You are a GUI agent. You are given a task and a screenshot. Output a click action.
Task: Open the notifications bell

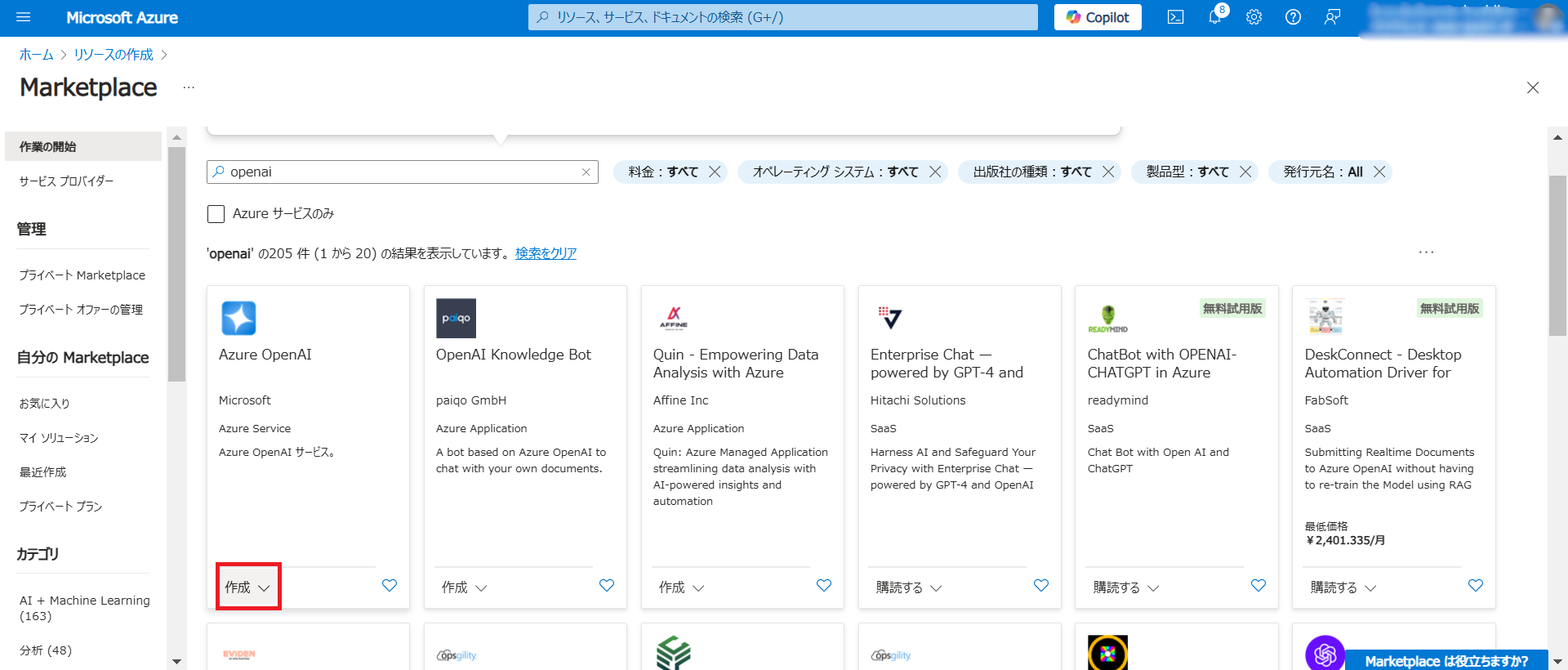click(1215, 17)
